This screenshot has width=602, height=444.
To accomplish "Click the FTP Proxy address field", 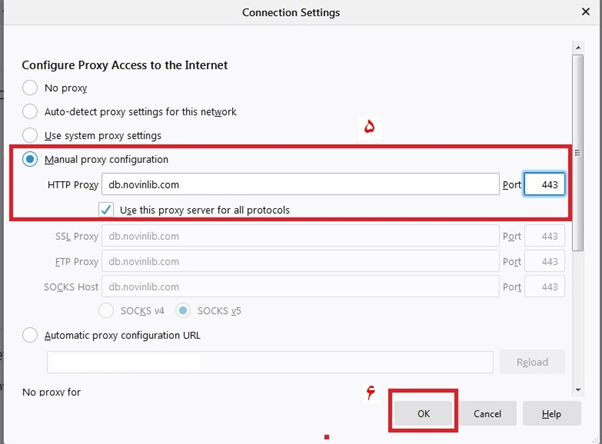I will click(x=300, y=262).
